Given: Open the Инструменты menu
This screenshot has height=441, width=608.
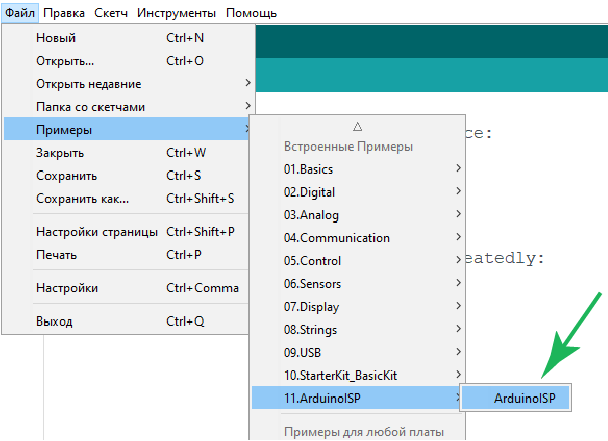Looking at the screenshot, I should click(176, 13).
